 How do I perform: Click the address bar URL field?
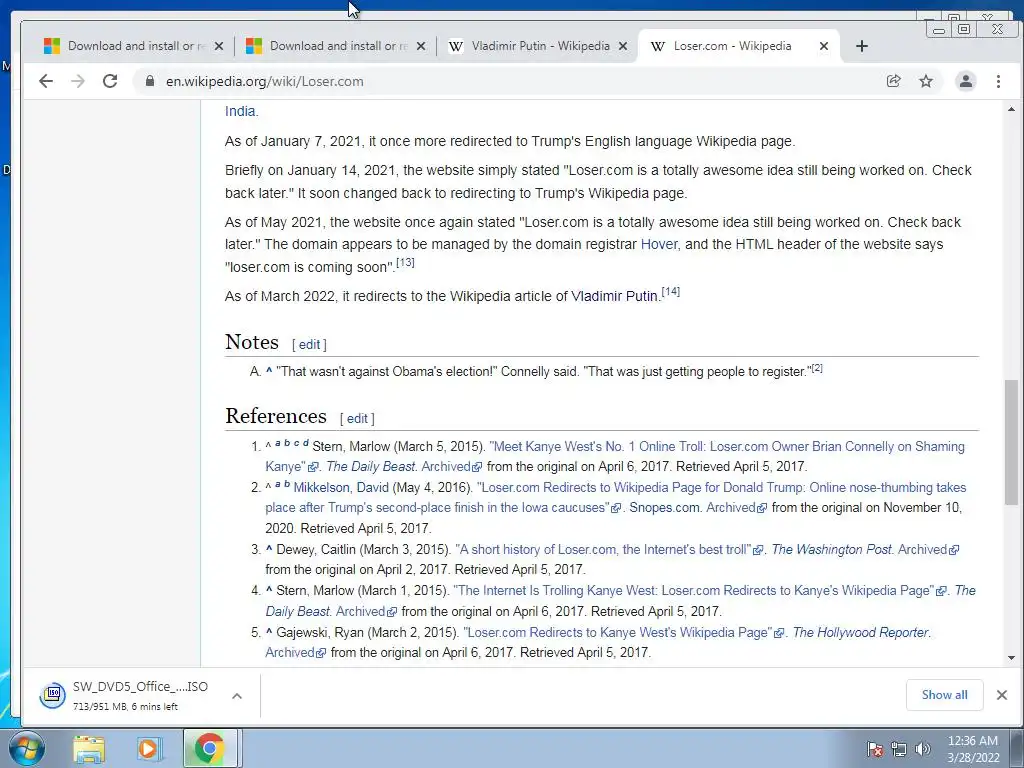[509, 81]
